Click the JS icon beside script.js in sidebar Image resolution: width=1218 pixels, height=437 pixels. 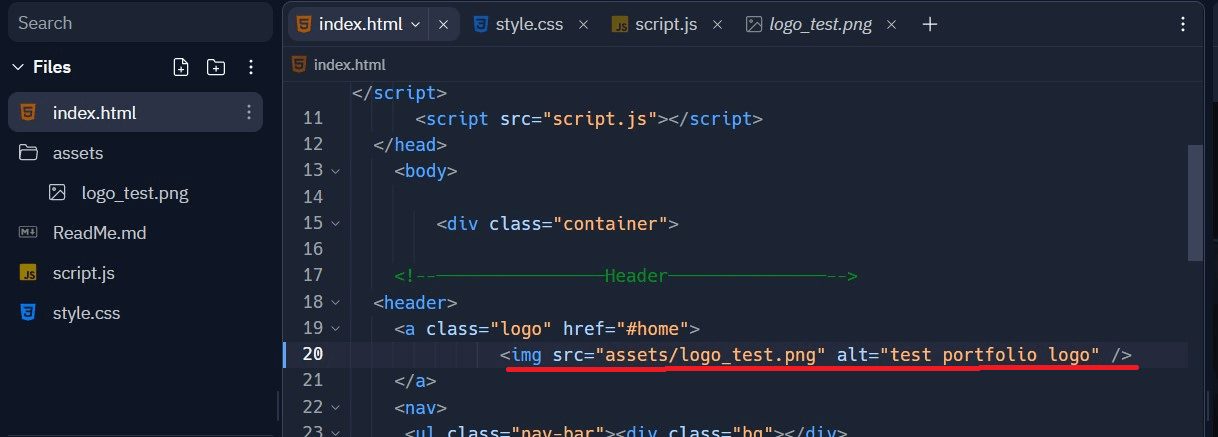(x=29, y=273)
